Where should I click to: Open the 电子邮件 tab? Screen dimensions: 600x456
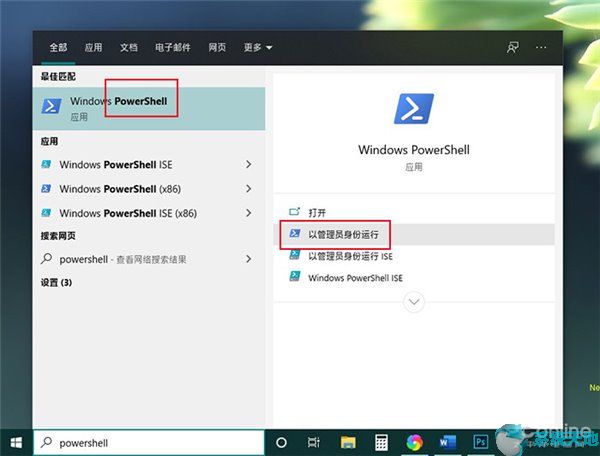[173, 47]
